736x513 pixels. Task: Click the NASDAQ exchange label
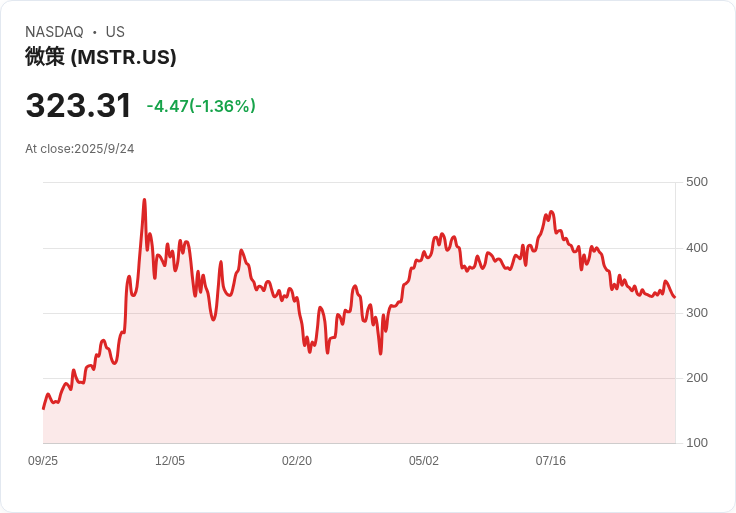coord(54,32)
